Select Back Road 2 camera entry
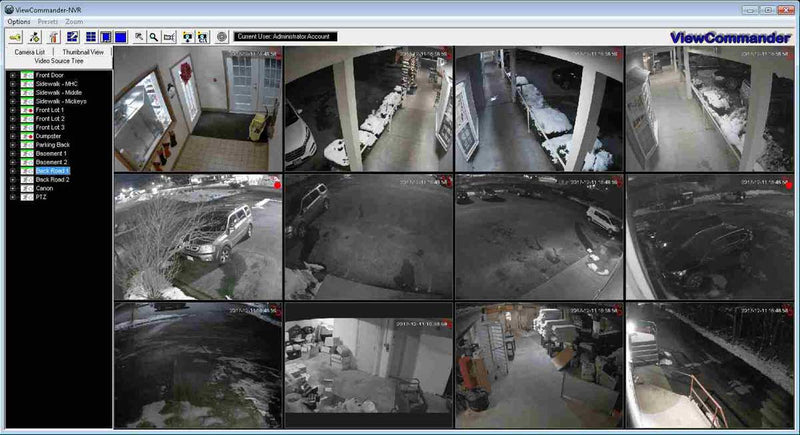The height and width of the screenshot is (435, 800). tap(52, 180)
